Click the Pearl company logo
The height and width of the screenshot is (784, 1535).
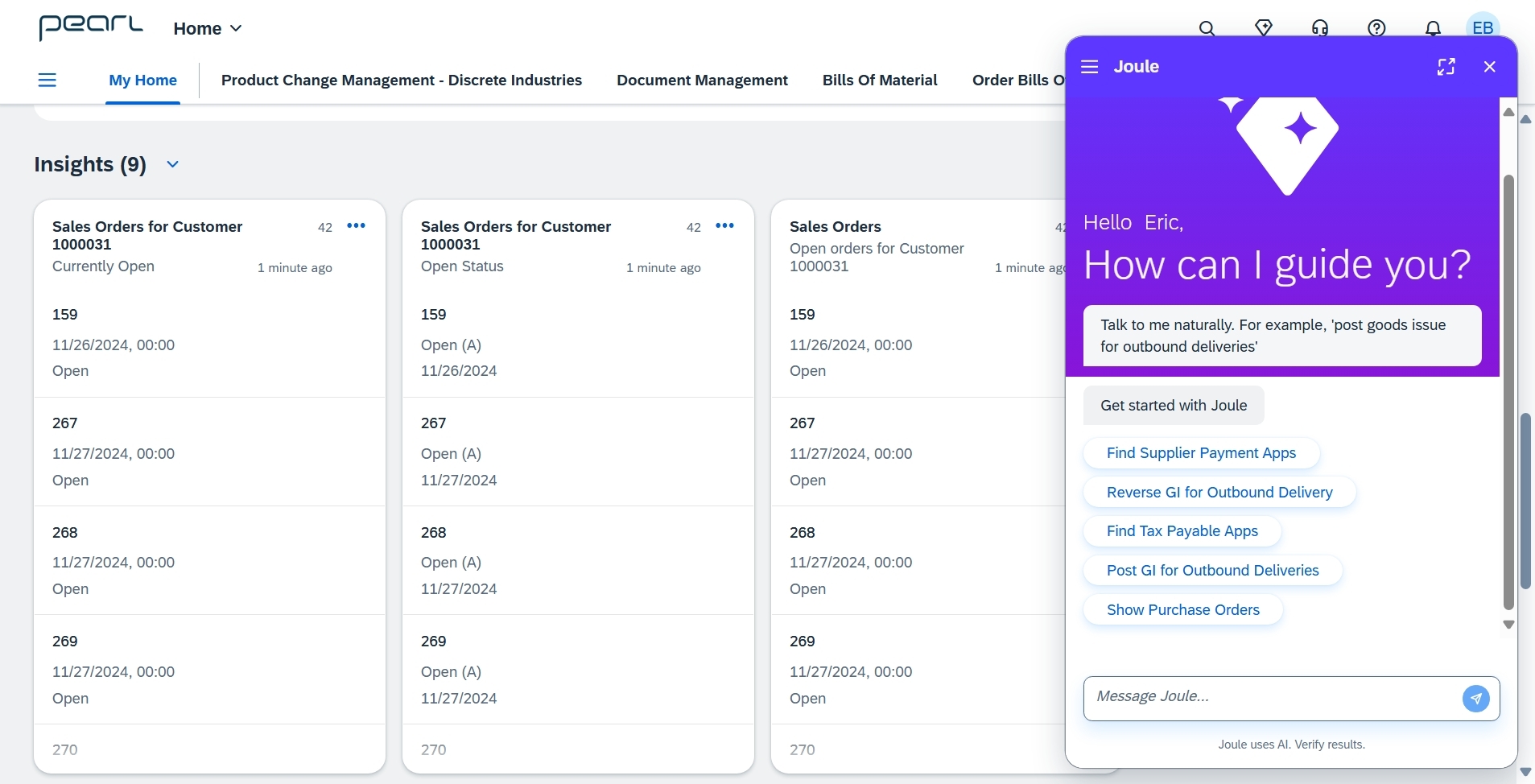(90, 27)
